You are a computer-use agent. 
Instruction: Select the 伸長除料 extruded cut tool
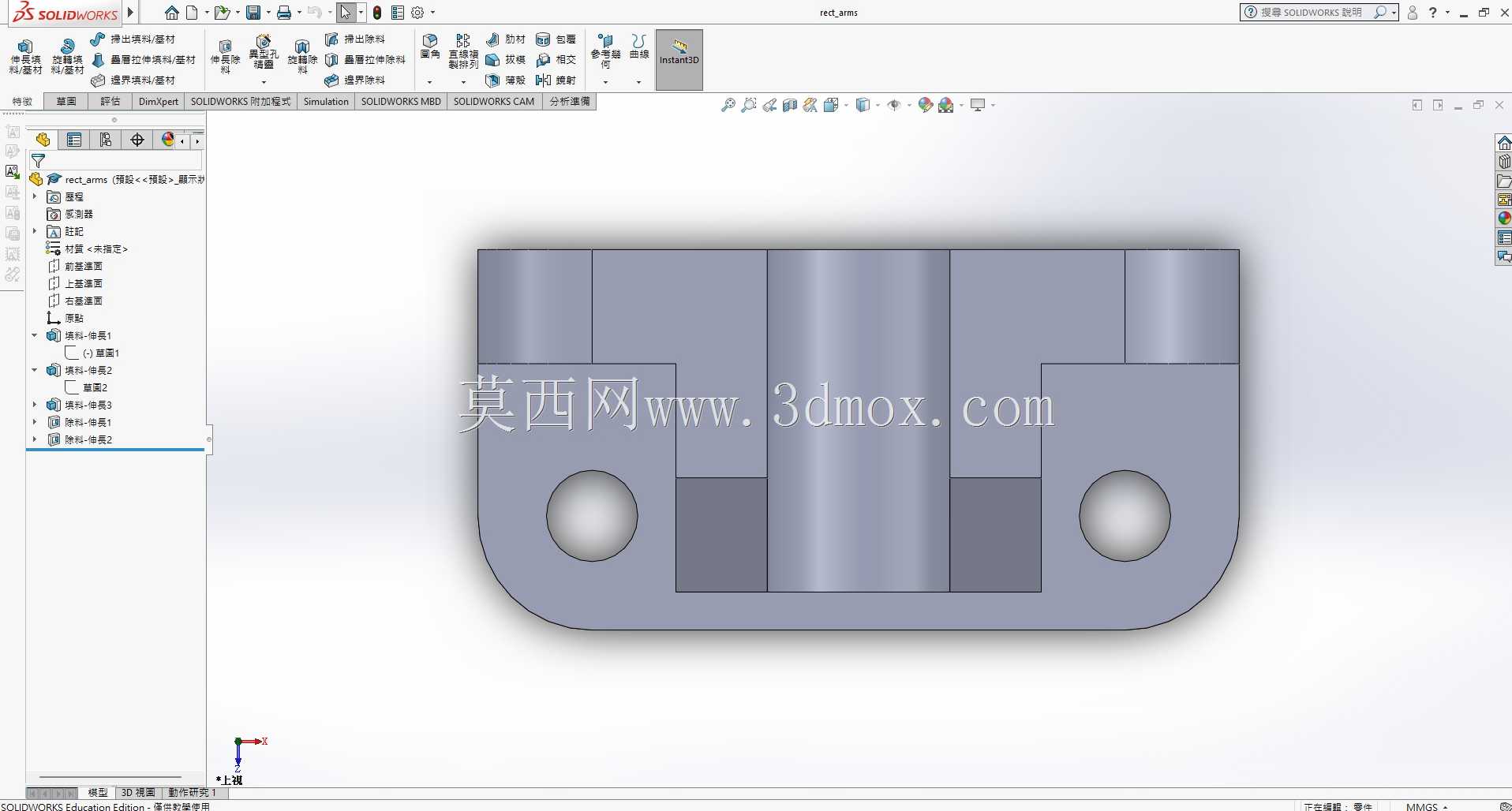coord(225,57)
